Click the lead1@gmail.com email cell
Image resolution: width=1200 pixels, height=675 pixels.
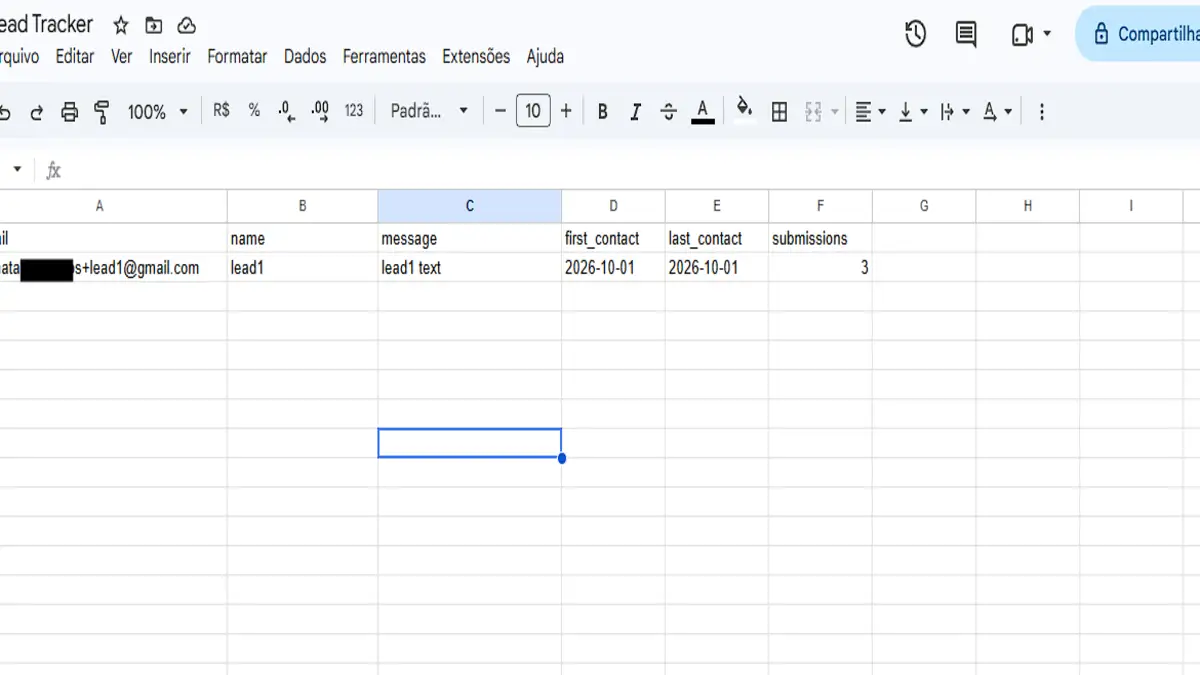pyautogui.click(x=113, y=268)
